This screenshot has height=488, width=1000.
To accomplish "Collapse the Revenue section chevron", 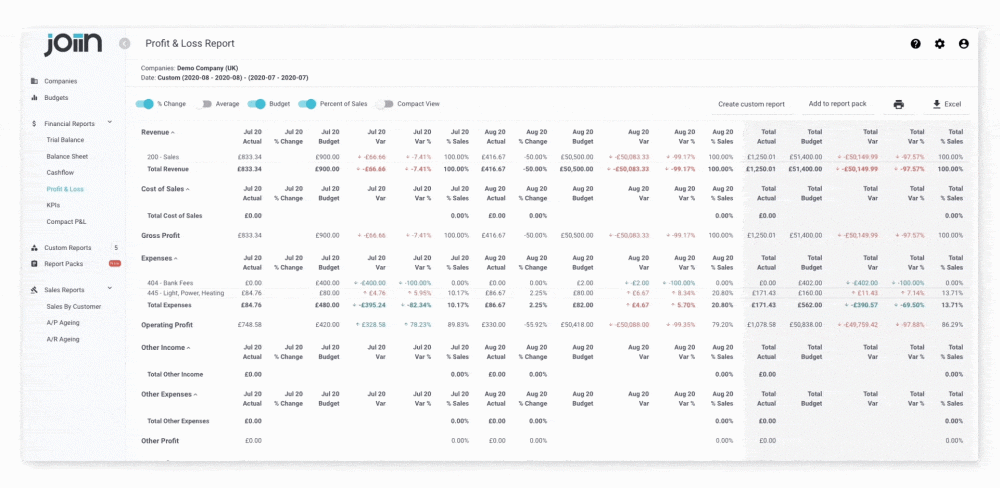I will [x=173, y=133].
